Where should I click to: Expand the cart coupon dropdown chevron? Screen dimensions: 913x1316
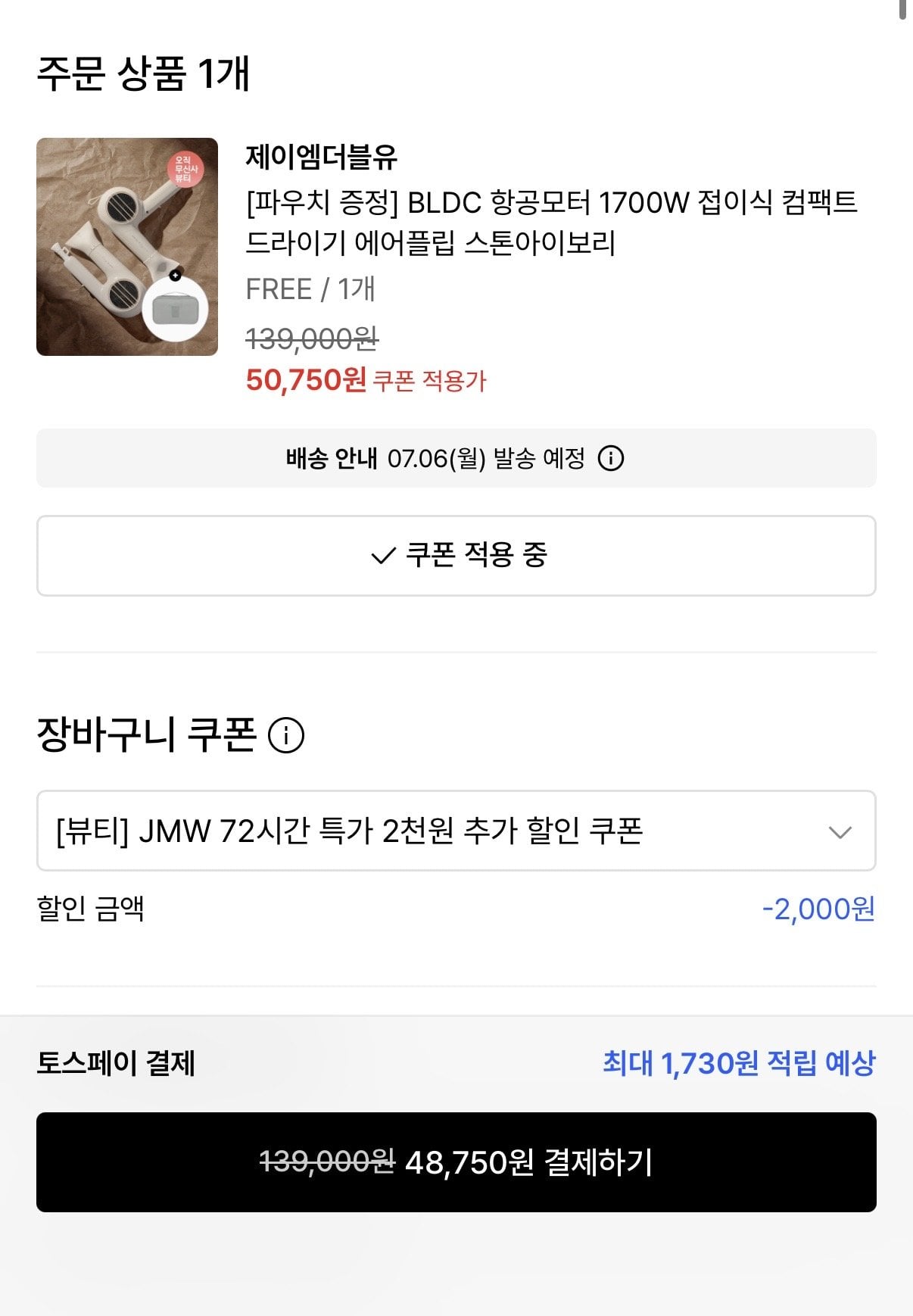coord(840,832)
